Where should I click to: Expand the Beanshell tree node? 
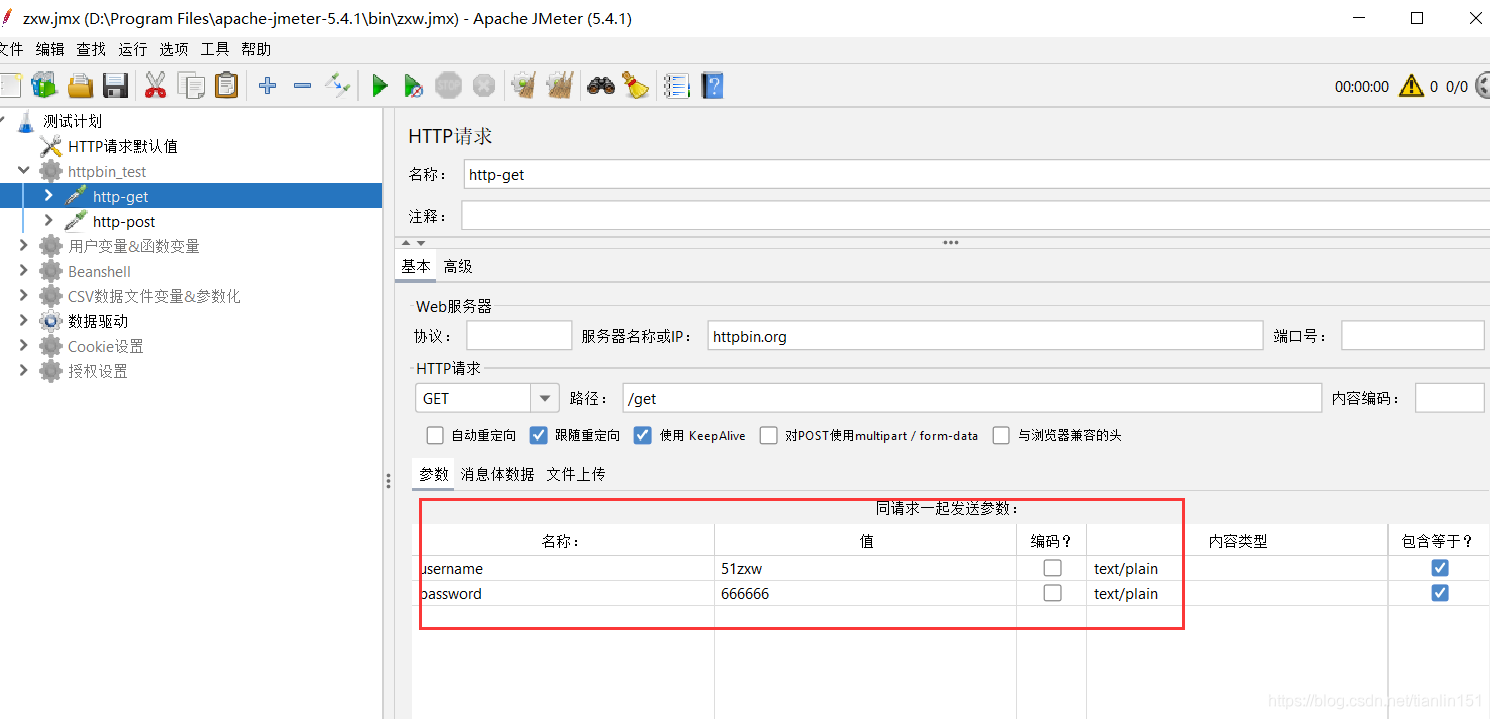click(x=24, y=270)
